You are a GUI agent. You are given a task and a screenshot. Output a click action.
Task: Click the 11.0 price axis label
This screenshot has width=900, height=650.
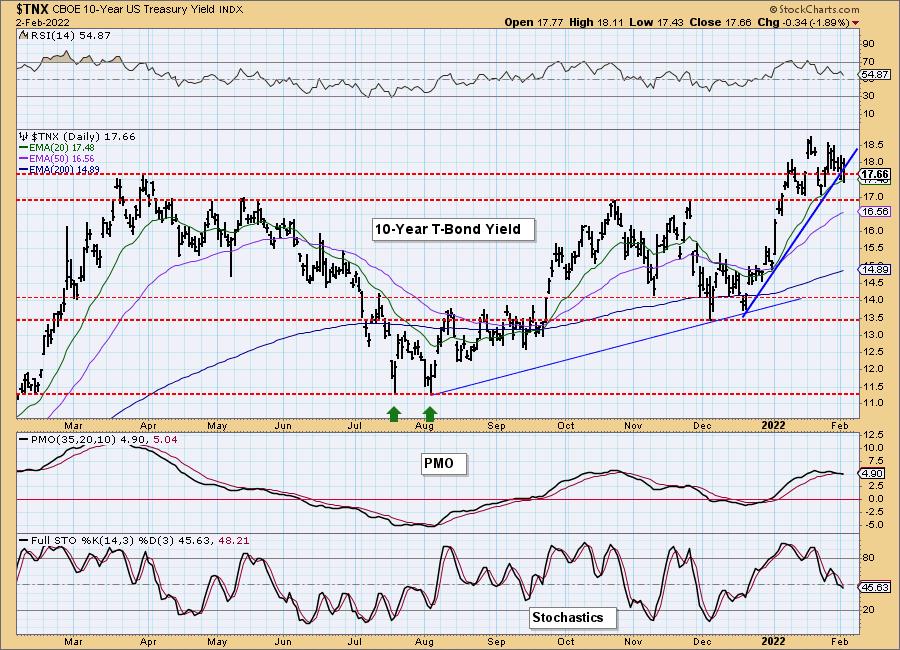872,404
